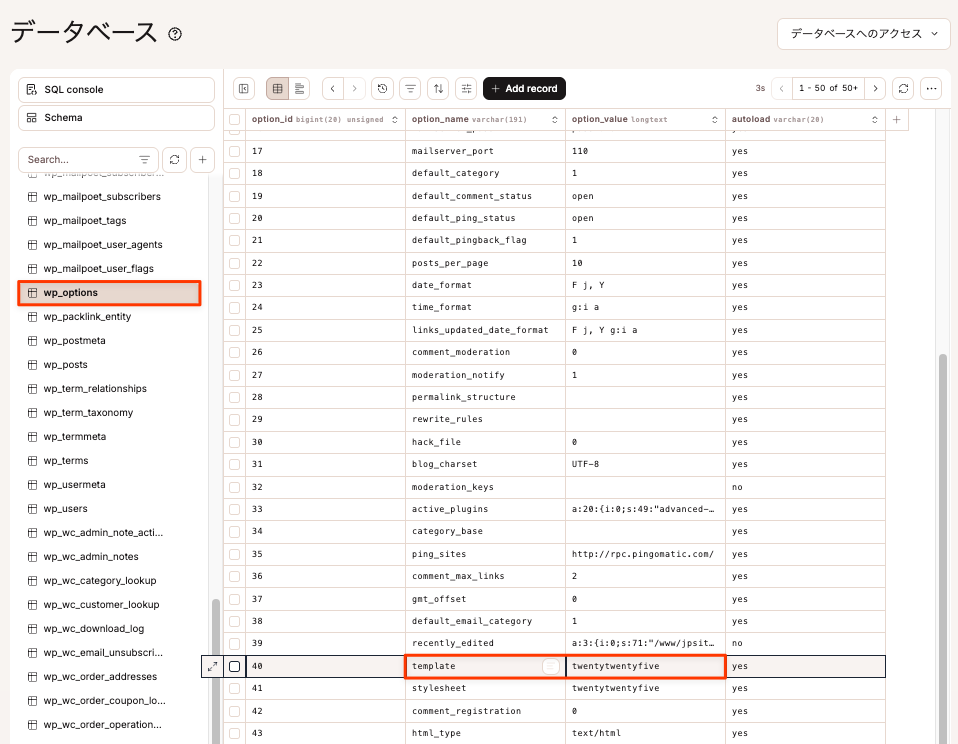Click recently_edited option_name cell
This screenshot has width=958, height=744.
tap(486, 643)
